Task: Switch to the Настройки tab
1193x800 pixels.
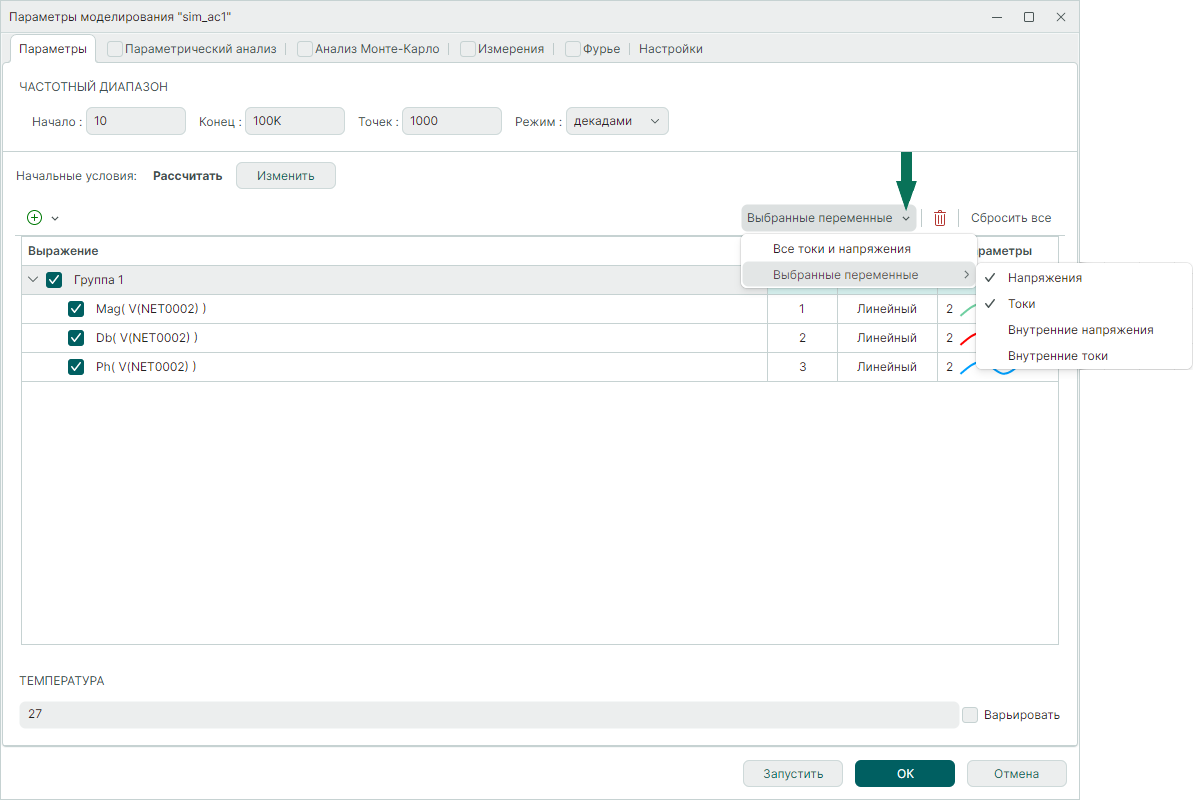Action: click(670, 49)
